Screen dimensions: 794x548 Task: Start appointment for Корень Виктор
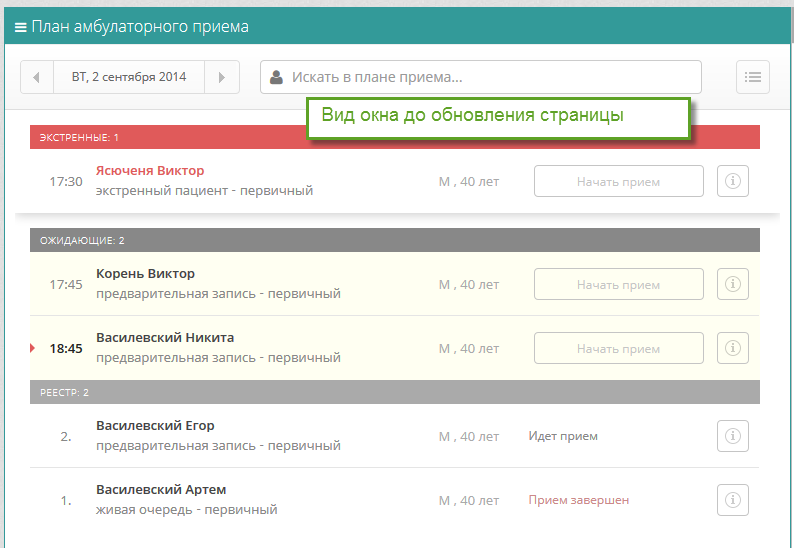point(618,284)
